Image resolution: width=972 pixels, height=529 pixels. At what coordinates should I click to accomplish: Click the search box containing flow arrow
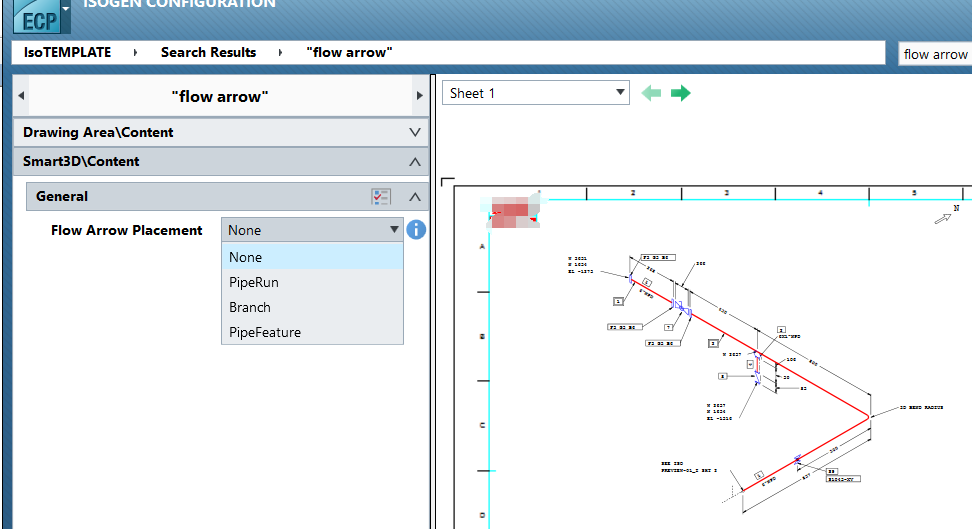pos(935,54)
